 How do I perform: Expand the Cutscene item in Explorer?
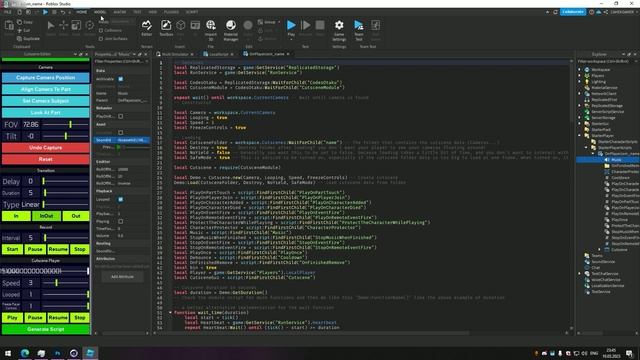600,249
